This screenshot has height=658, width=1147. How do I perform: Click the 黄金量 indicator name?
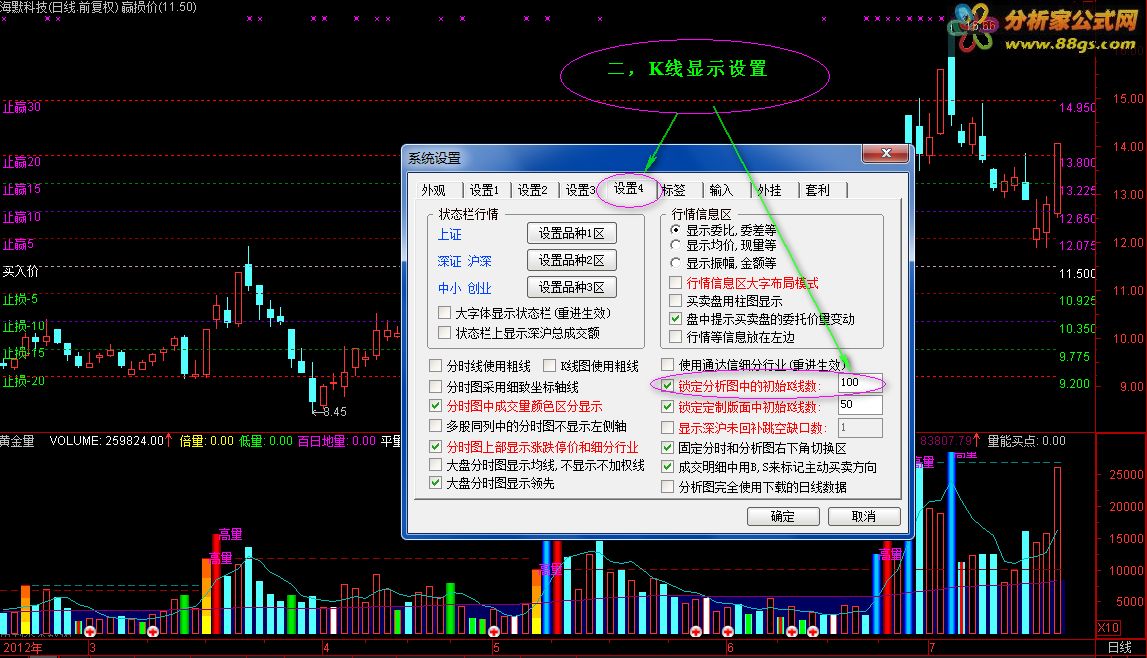click(18, 441)
